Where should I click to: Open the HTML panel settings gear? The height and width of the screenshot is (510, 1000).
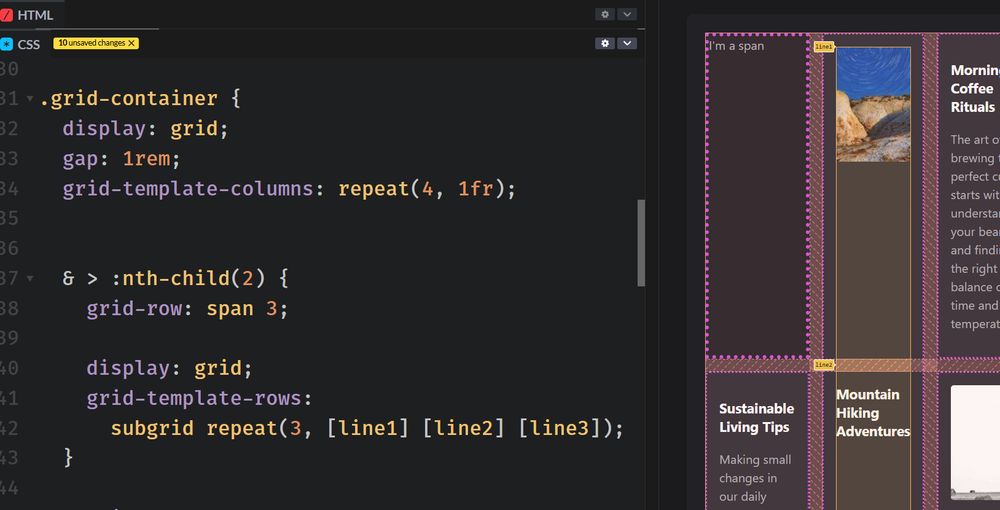605,14
